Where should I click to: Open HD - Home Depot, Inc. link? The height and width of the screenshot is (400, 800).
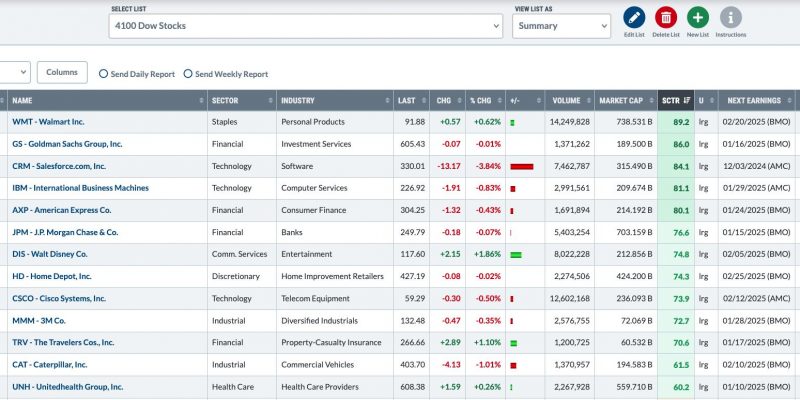click(x=52, y=276)
